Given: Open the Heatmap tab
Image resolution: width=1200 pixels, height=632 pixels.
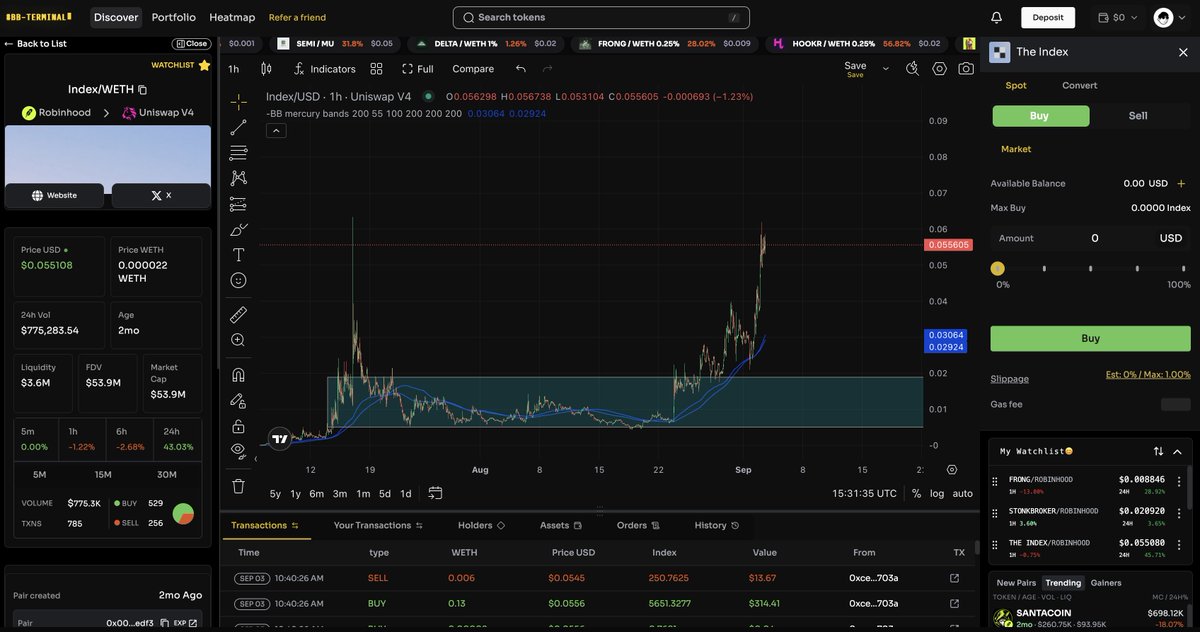Looking at the screenshot, I should 232,17.
